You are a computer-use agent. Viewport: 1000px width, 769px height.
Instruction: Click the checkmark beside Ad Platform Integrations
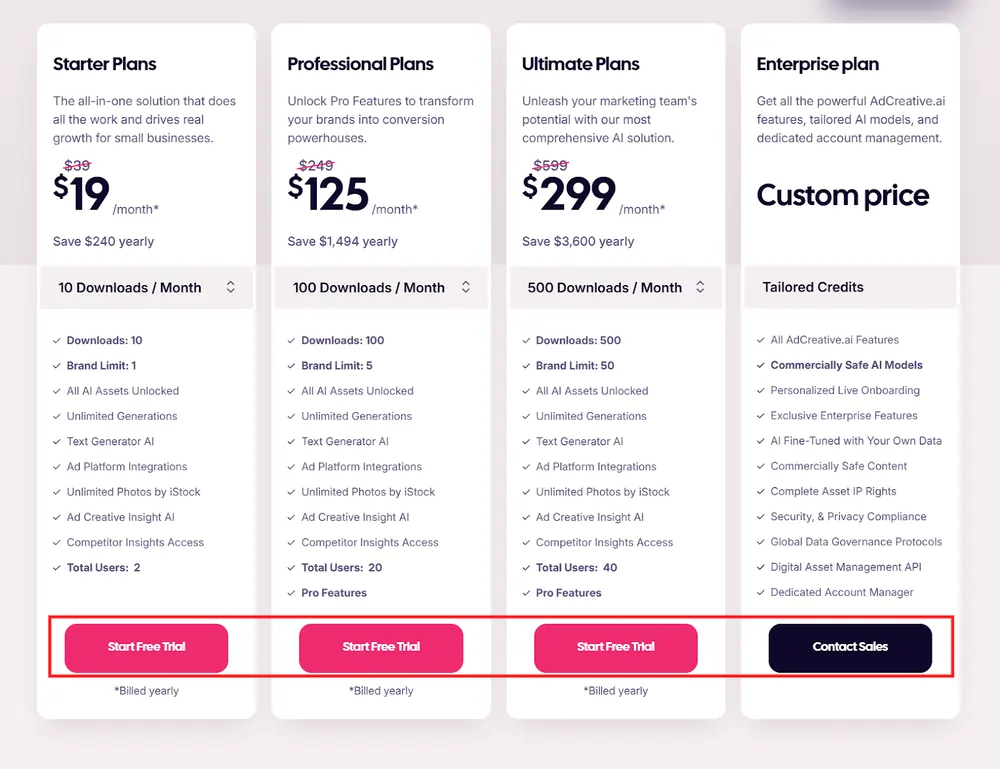point(57,466)
